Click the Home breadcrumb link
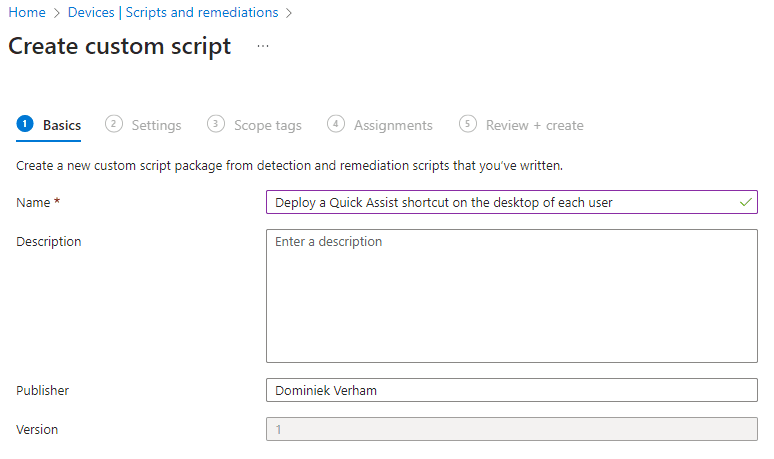 [x=26, y=13]
